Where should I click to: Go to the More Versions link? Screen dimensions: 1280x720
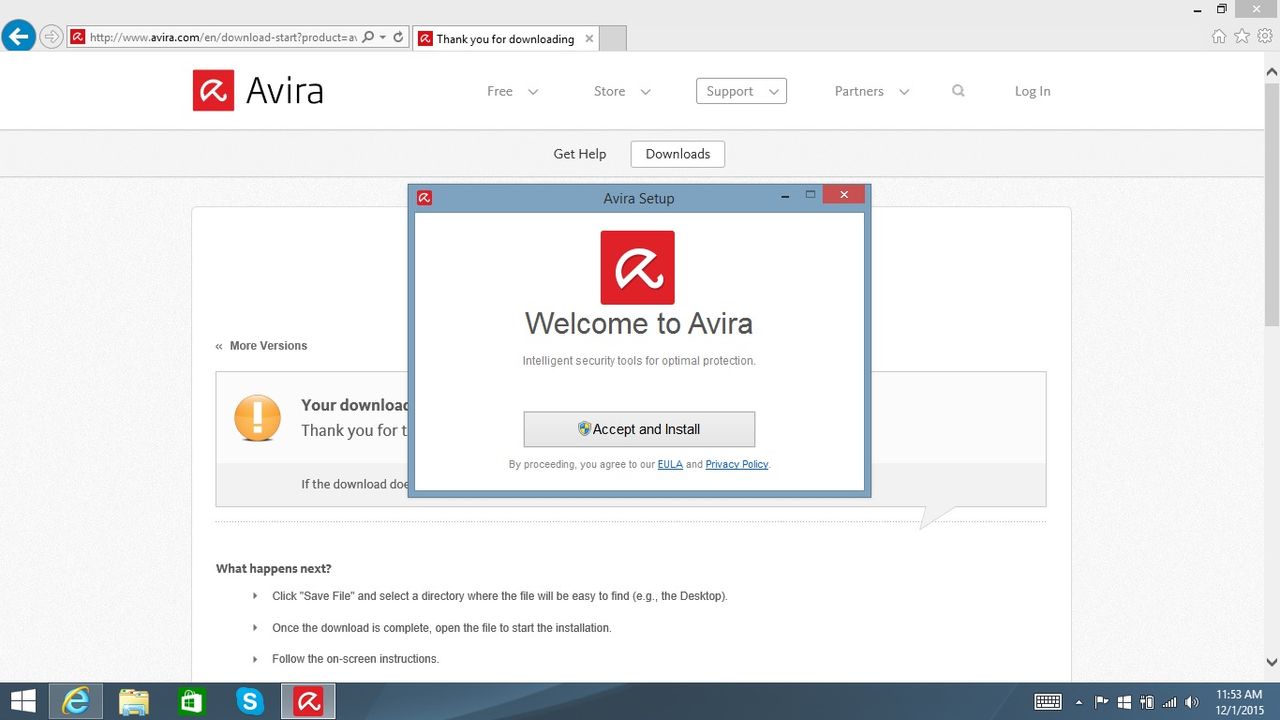click(x=268, y=346)
